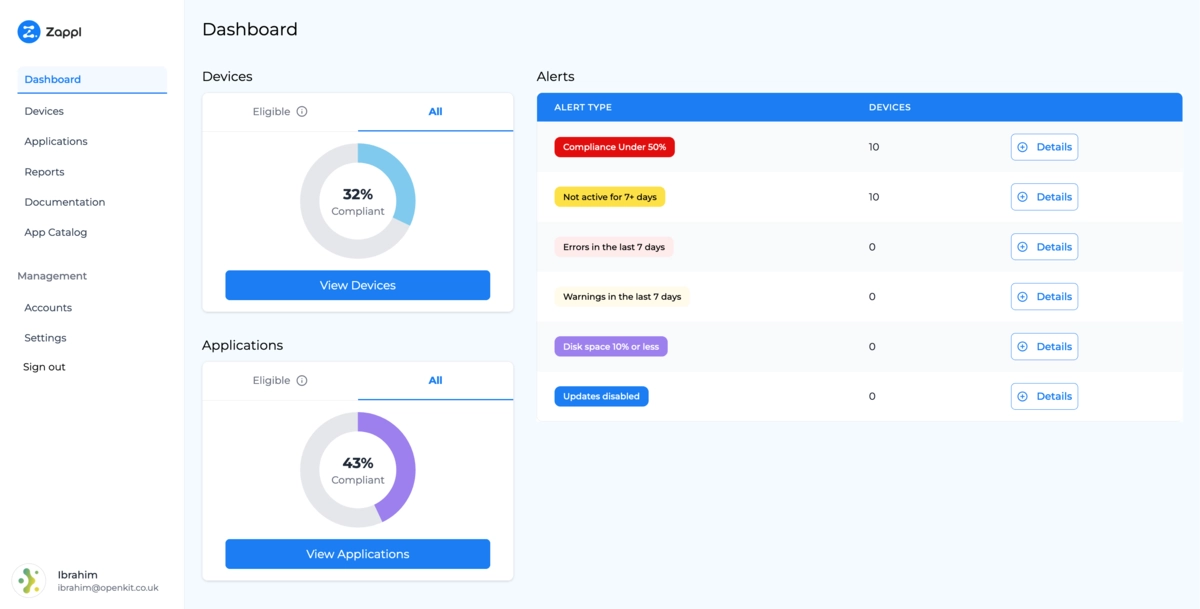Click plus icon in Compliance Under 50% row
This screenshot has height=609, width=1200.
coord(1022,147)
